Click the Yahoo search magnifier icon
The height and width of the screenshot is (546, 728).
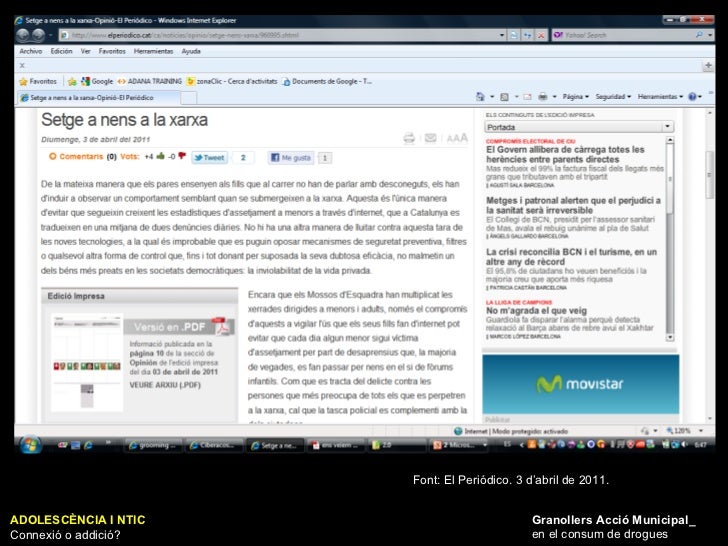click(699, 35)
